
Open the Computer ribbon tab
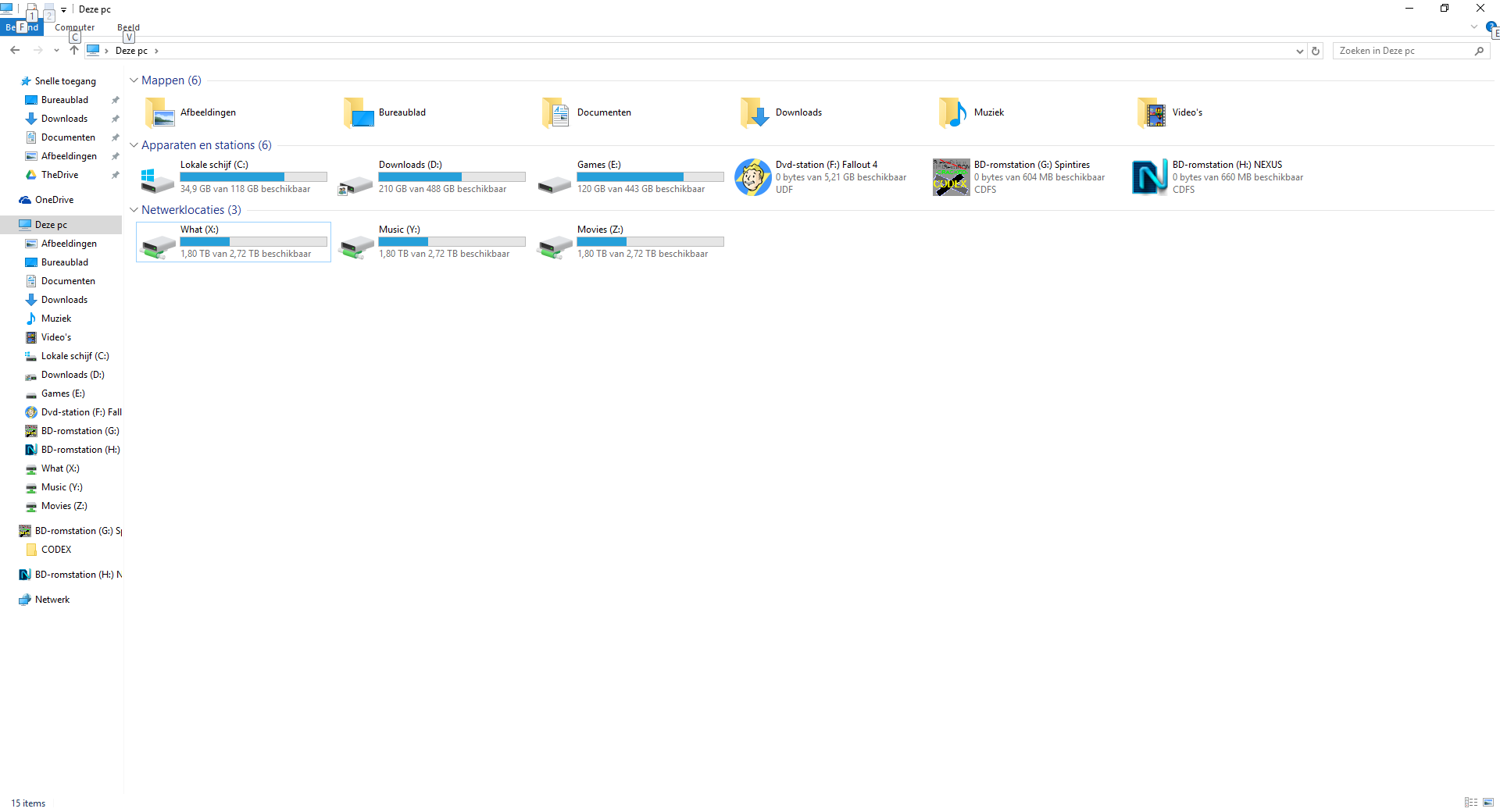[x=74, y=27]
